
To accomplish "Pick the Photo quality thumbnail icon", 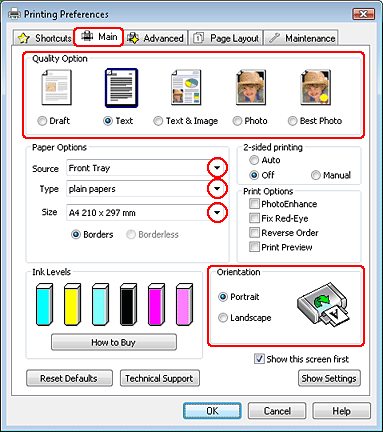I will click(251, 87).
